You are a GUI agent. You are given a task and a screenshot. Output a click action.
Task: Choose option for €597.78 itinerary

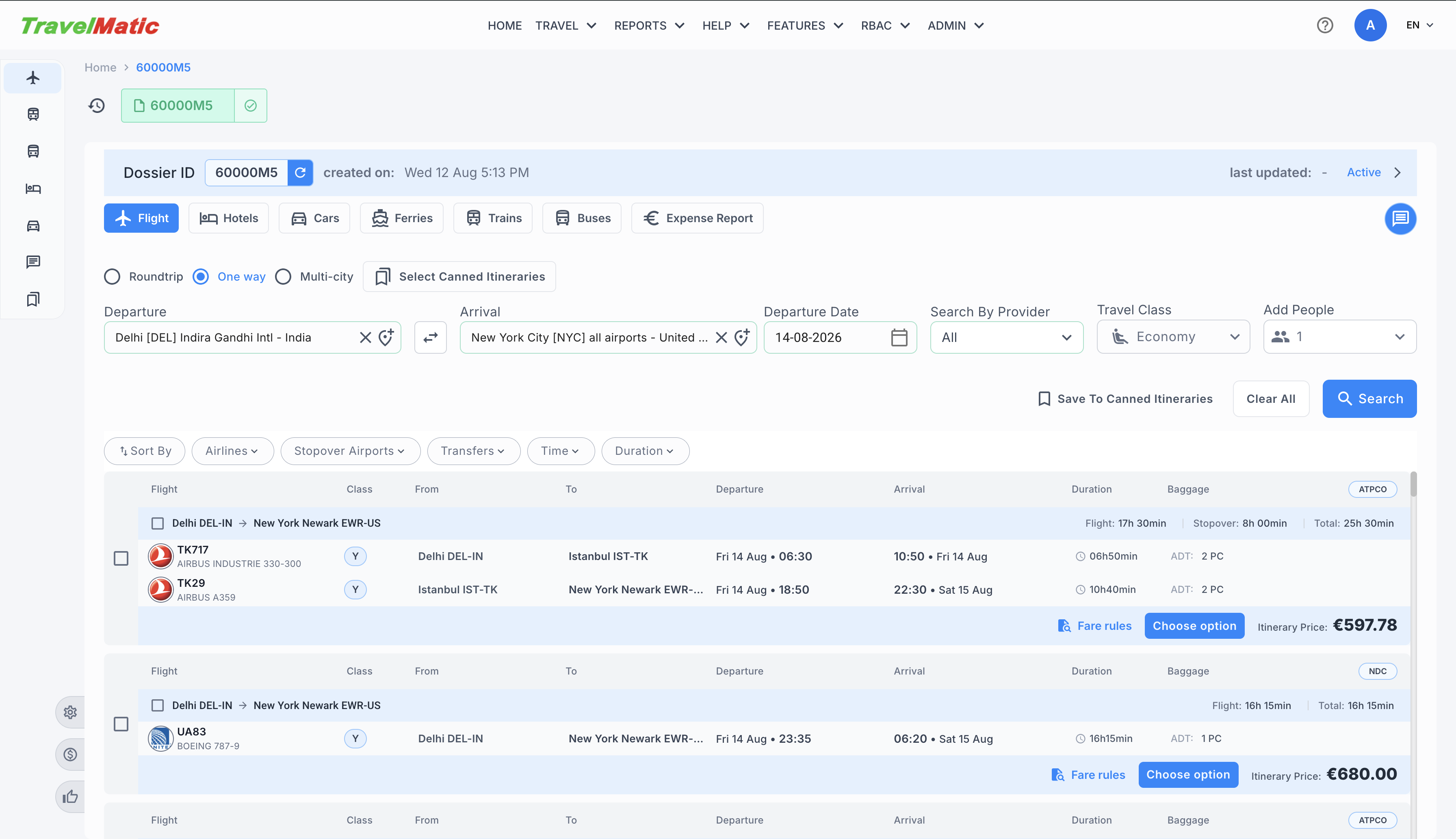pos(1194,626)
